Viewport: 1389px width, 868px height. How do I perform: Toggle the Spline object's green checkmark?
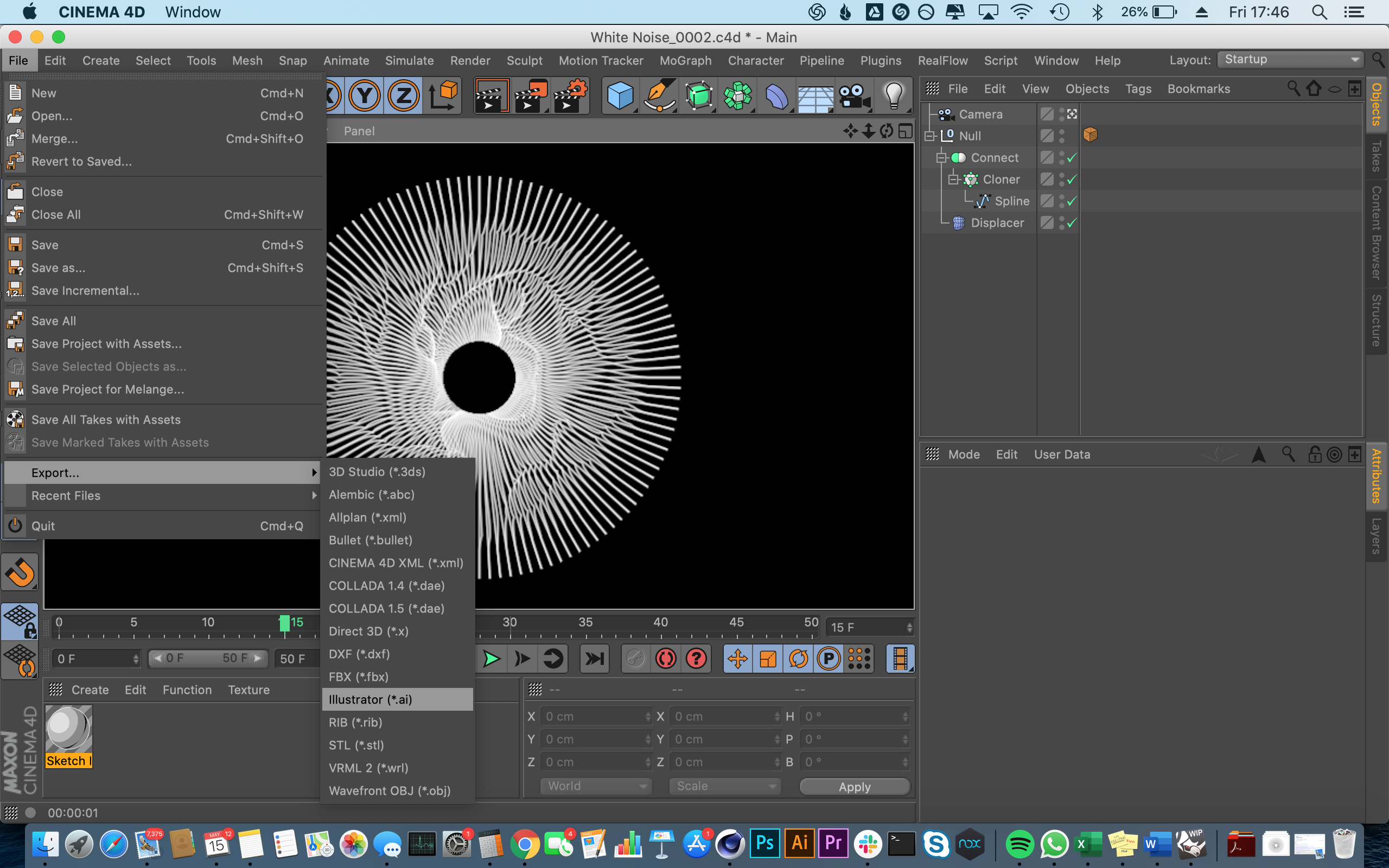(1072, 201)
